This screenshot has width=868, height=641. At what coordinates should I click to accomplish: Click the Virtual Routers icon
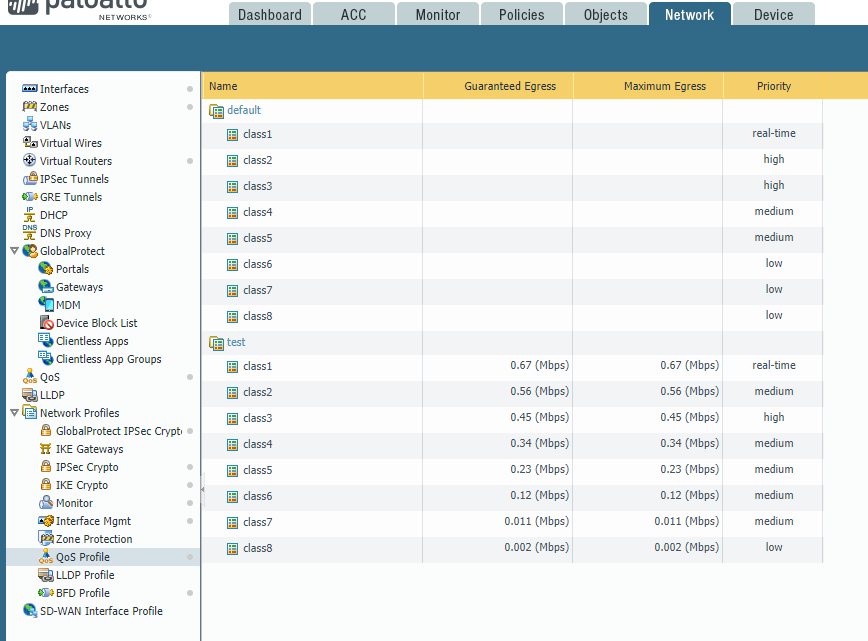pos(30,161)
